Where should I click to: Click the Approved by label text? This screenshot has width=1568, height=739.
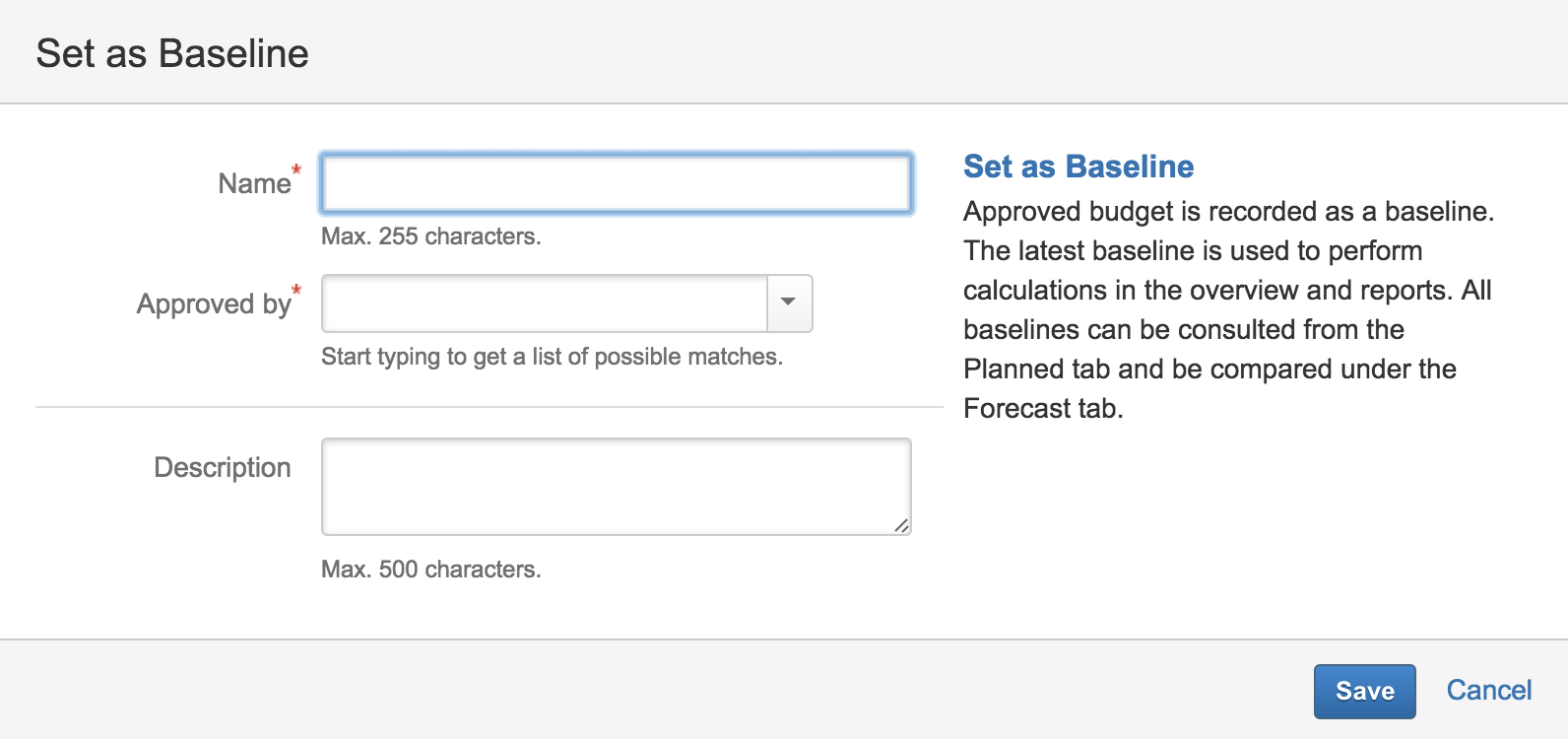[214, 304]
